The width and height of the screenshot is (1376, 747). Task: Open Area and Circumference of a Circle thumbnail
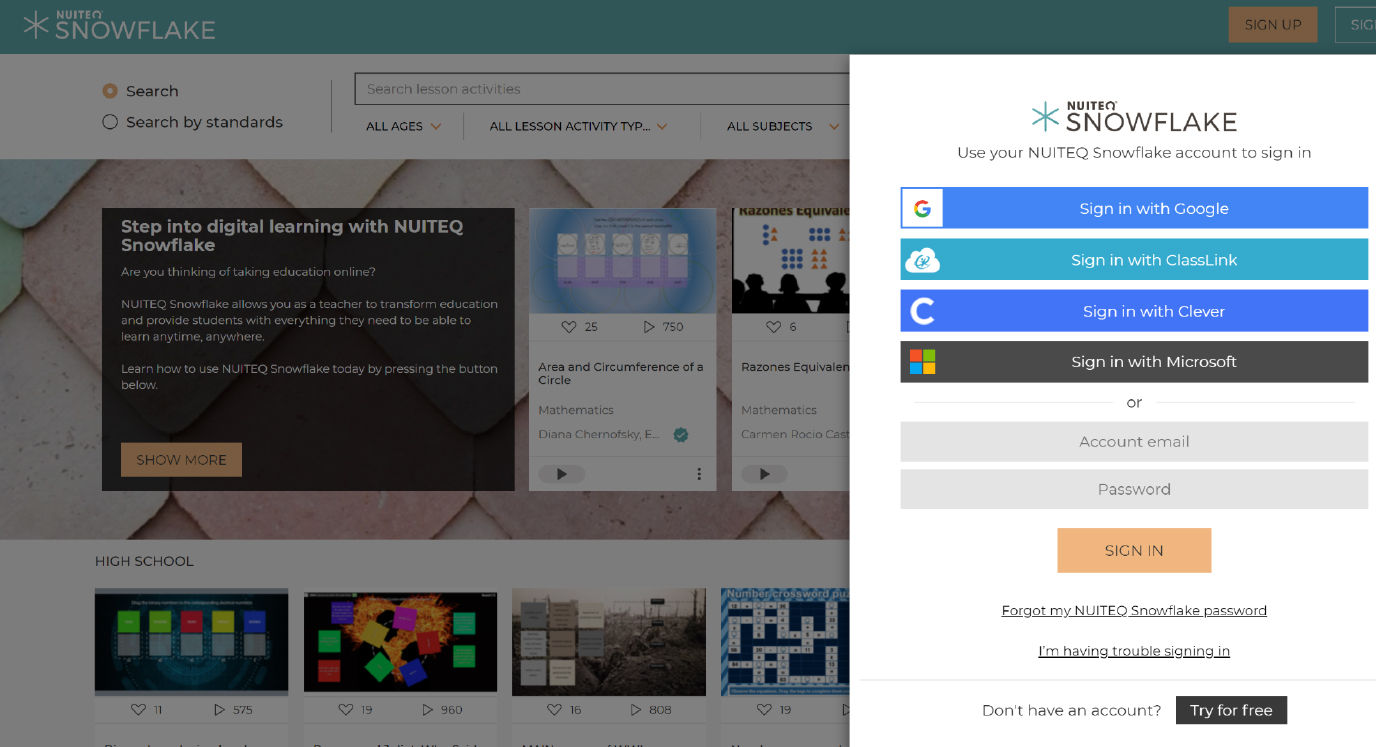pos(622,261)
